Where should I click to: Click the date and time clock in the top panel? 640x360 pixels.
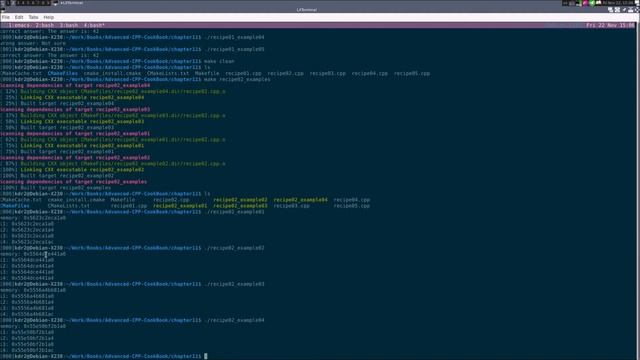coord(618,3)
